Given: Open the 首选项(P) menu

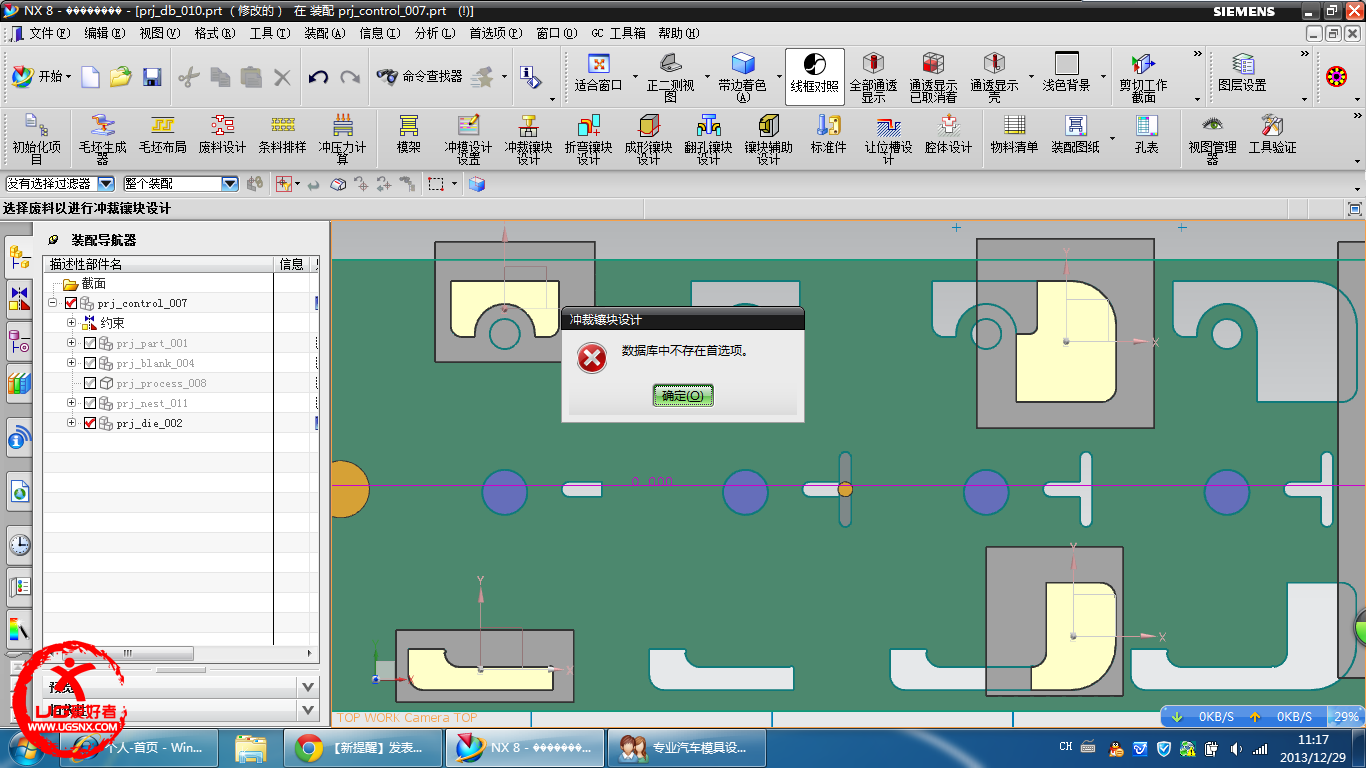Looking at the screenshot, I should (x=495, y=33).
